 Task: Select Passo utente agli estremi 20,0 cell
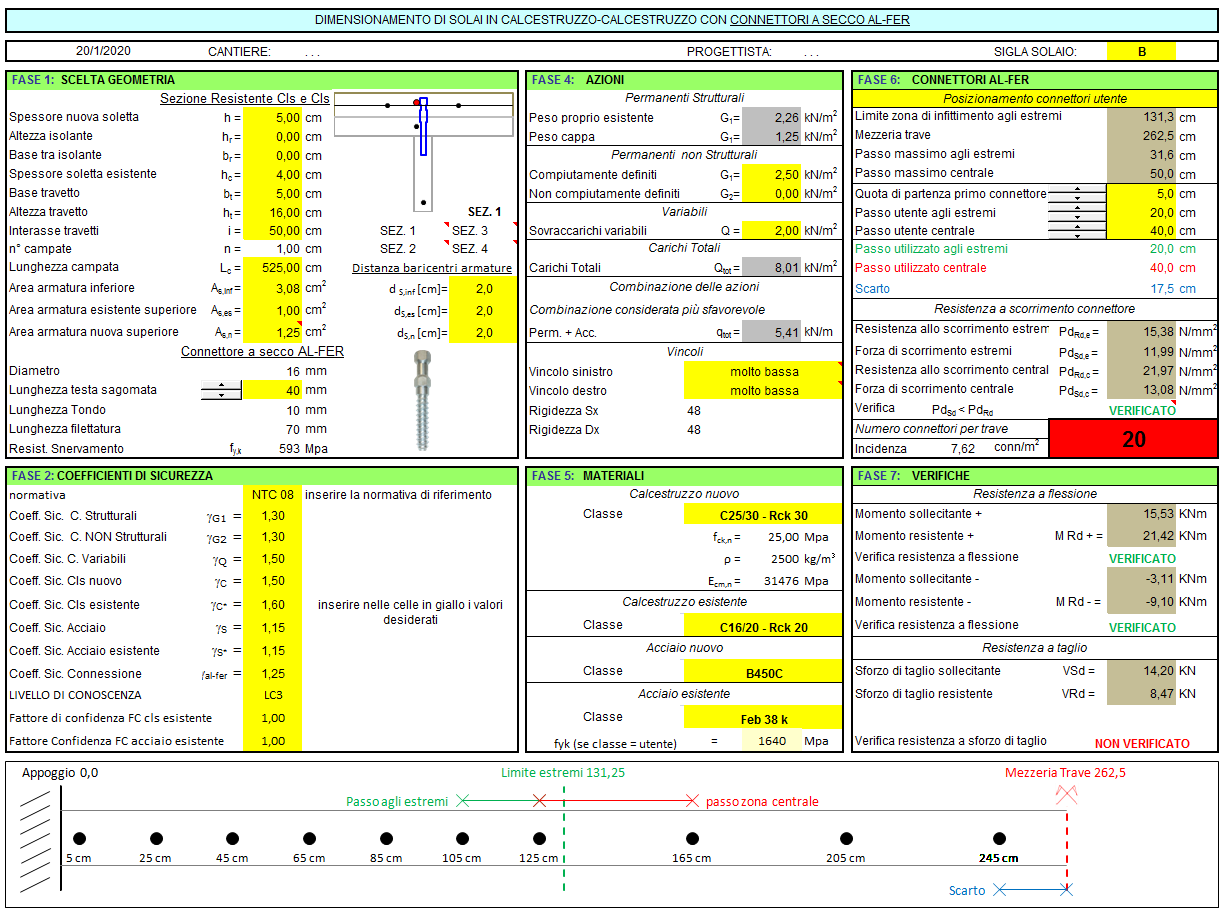[1141, 213]
